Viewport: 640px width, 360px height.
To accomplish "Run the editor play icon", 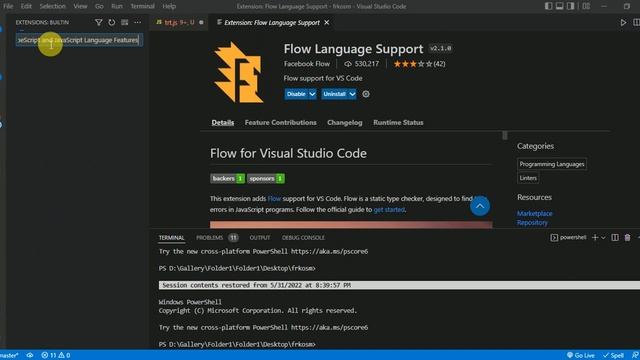I will pos(623,22).
